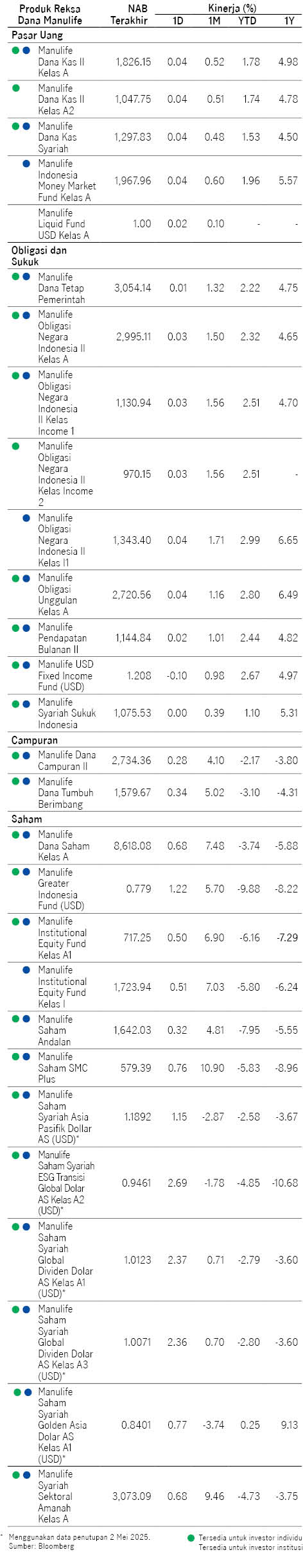Click the blue dot beside Manulife Institutional Equity Fund Kelas I
303x1568 pixels.
(26, 970)
